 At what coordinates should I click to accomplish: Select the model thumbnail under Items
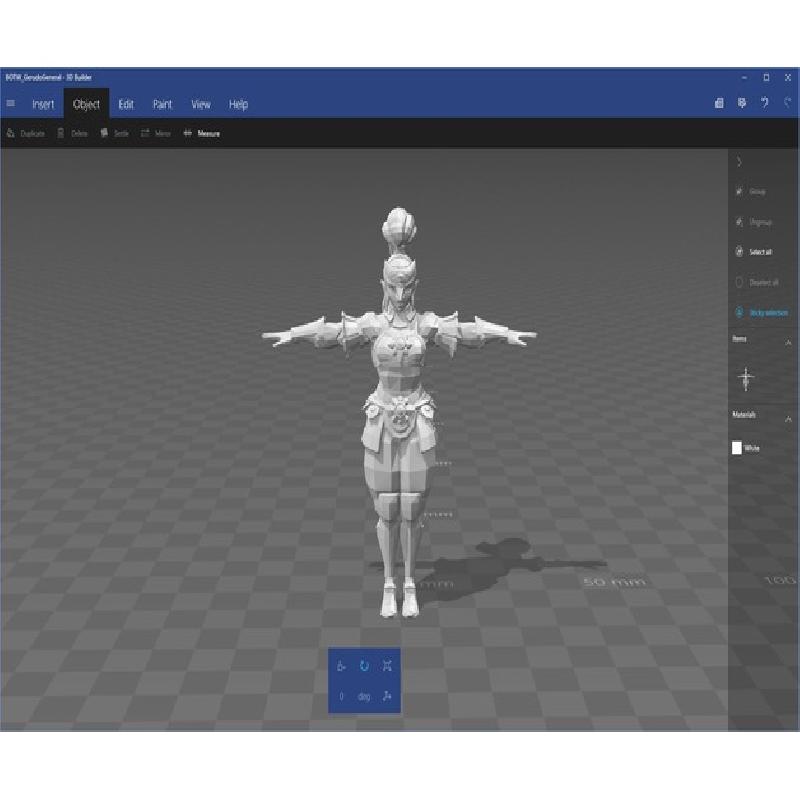pyautogui.click(x=746, y=379)
